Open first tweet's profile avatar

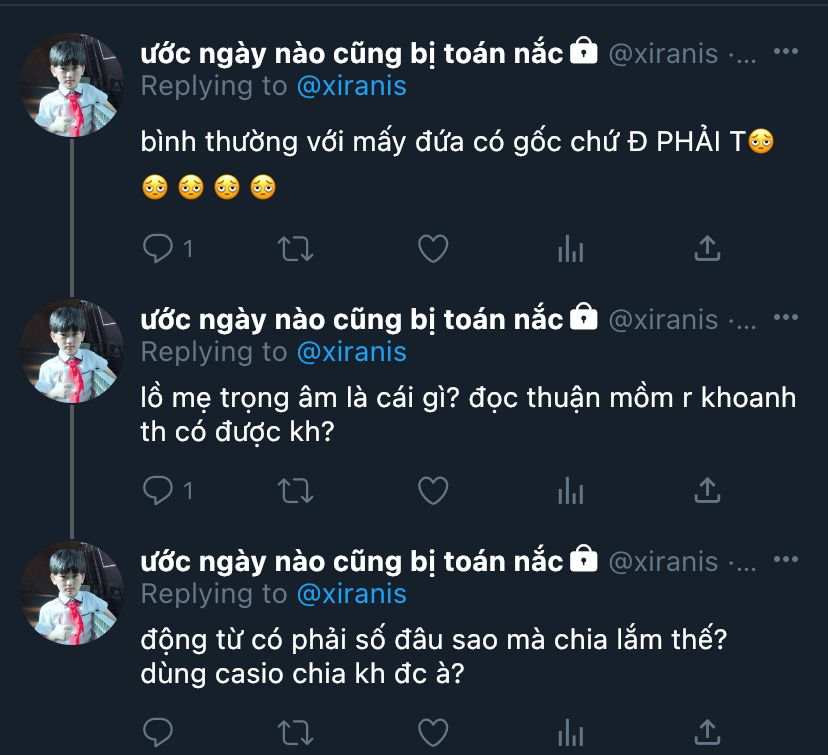(x=71, y=85)
